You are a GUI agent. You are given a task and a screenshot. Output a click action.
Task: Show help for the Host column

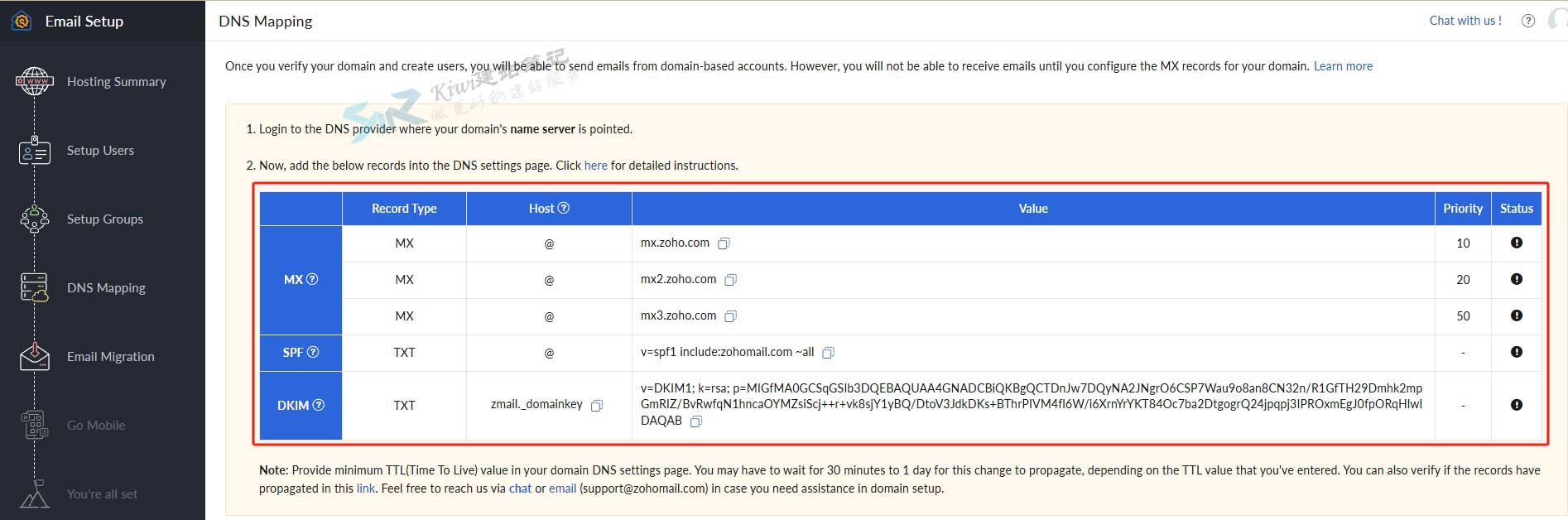coord(564,208)
